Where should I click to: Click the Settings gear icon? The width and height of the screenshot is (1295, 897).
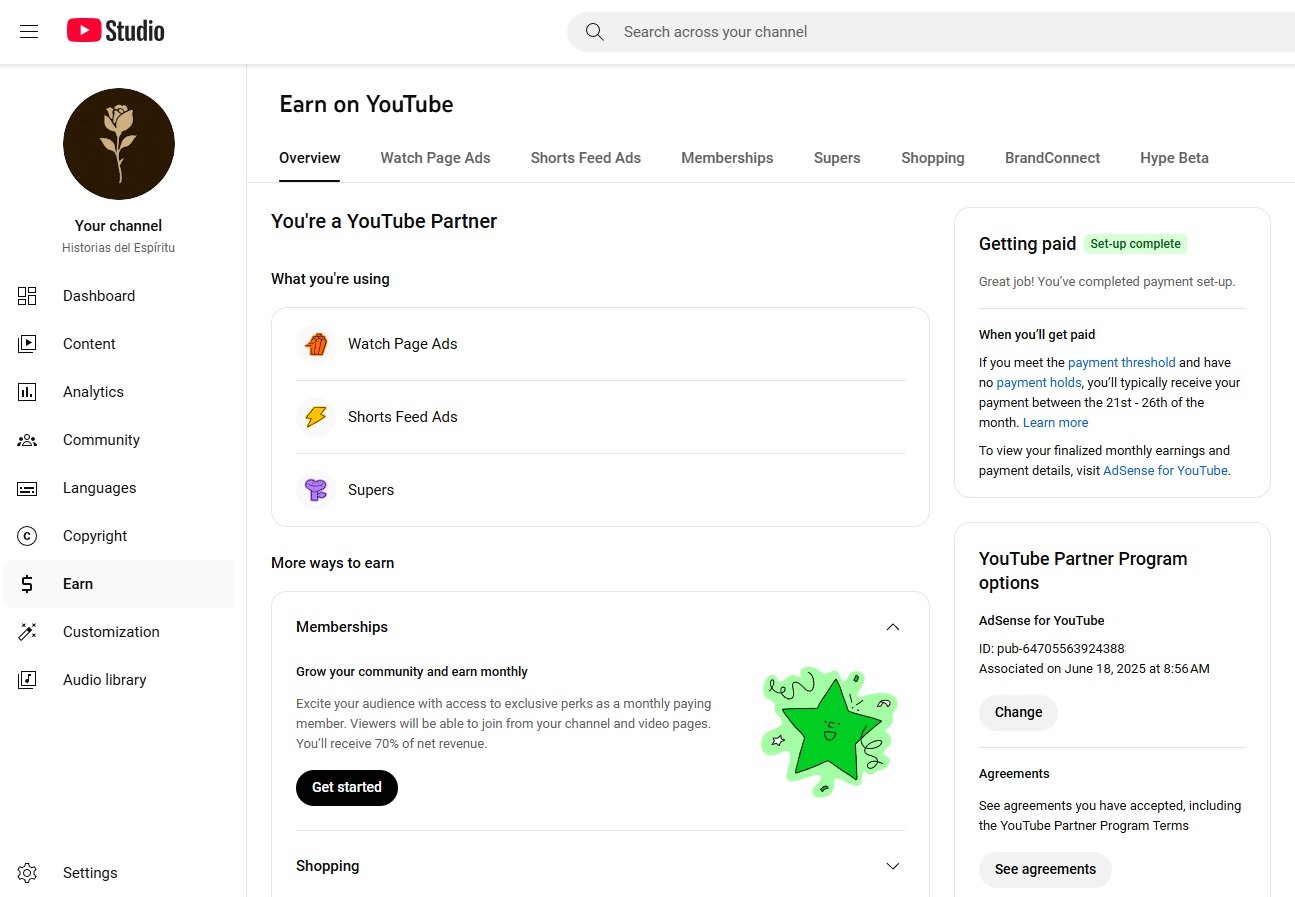pos(27,873)
